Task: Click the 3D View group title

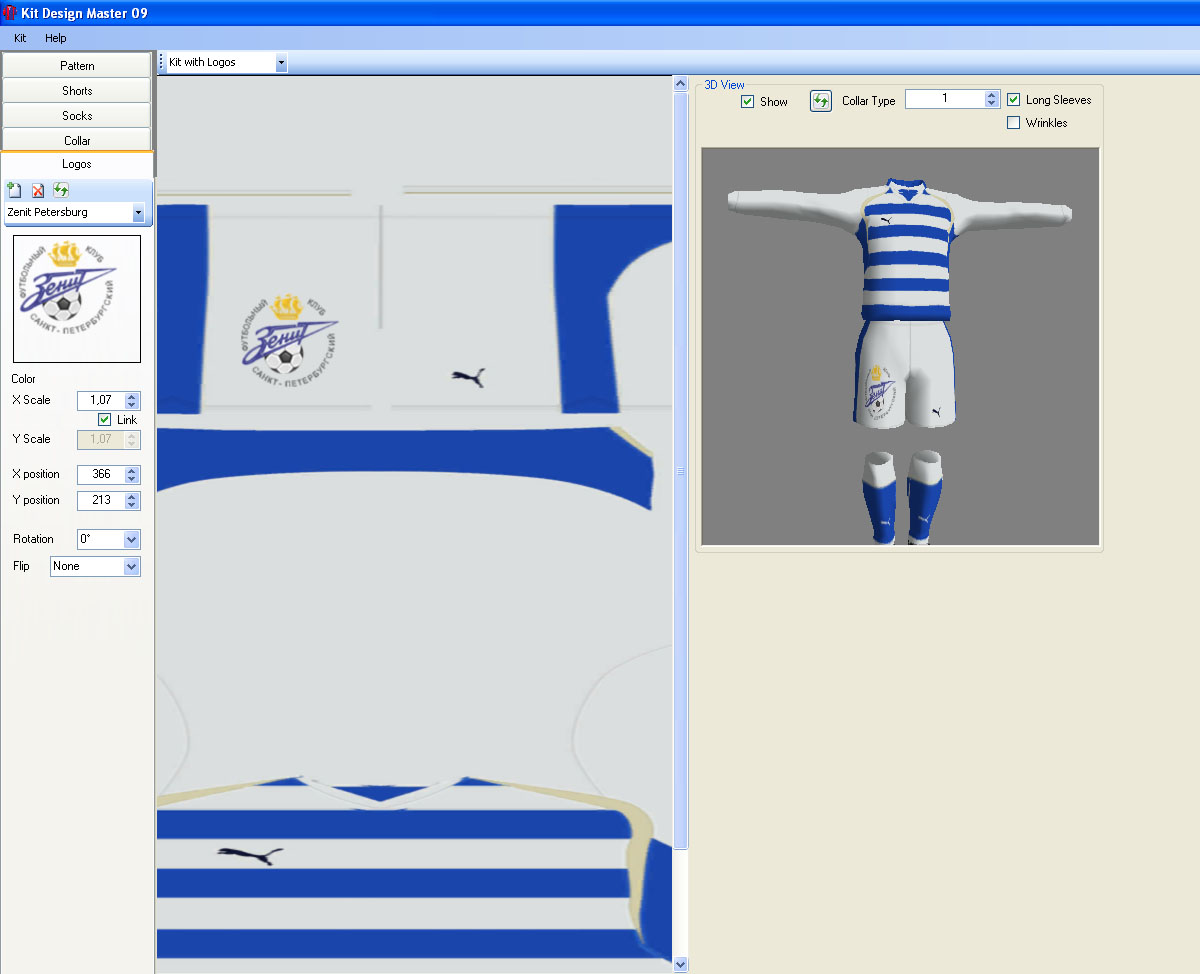Action: pyautogui.click(x=725, y=85)
